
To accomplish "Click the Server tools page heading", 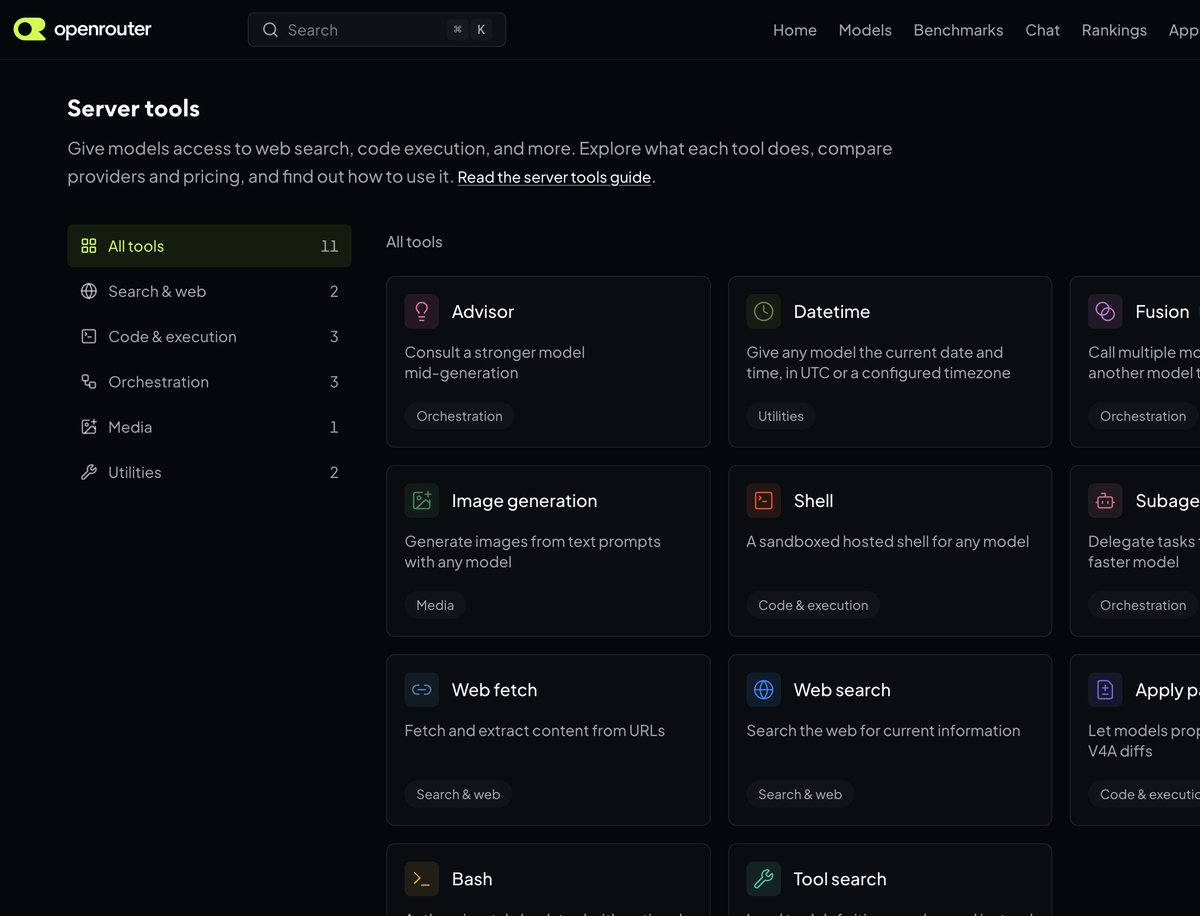I will coord(133,108).
